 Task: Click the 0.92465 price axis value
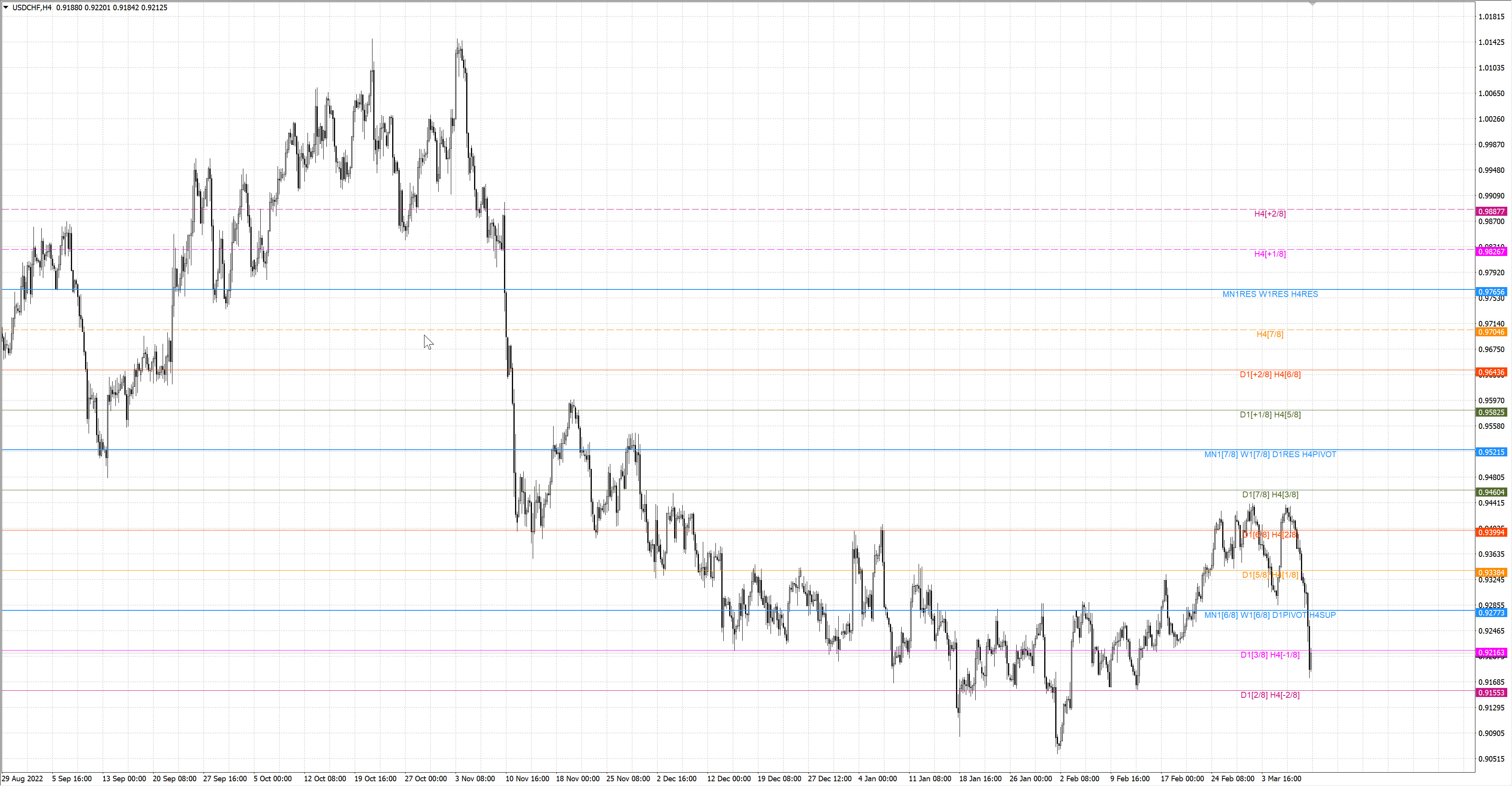[x=1492, y=631]
